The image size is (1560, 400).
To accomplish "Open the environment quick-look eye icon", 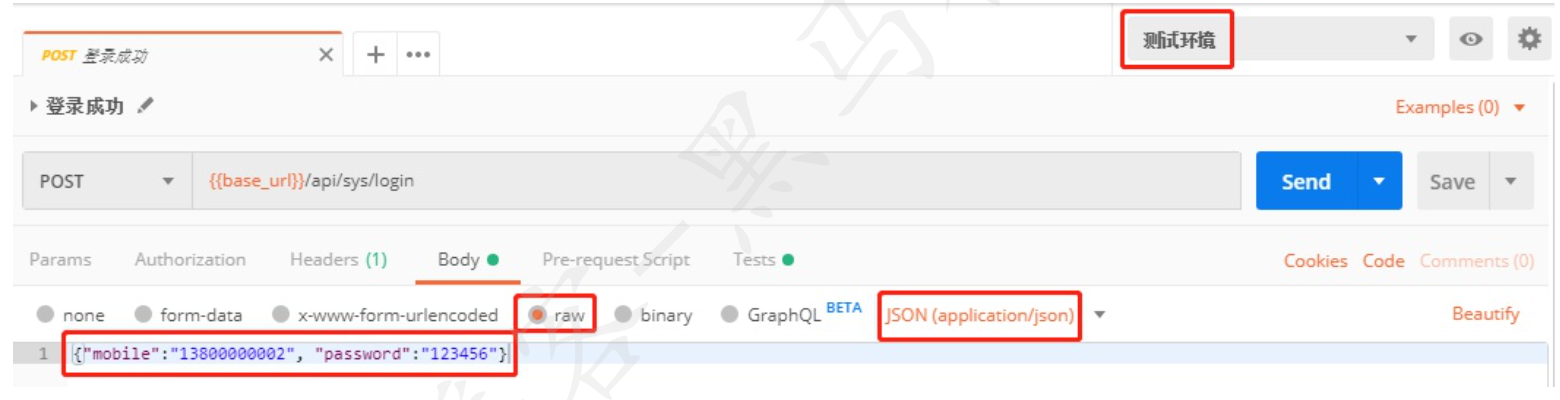I will click(x=1470, y=40).
